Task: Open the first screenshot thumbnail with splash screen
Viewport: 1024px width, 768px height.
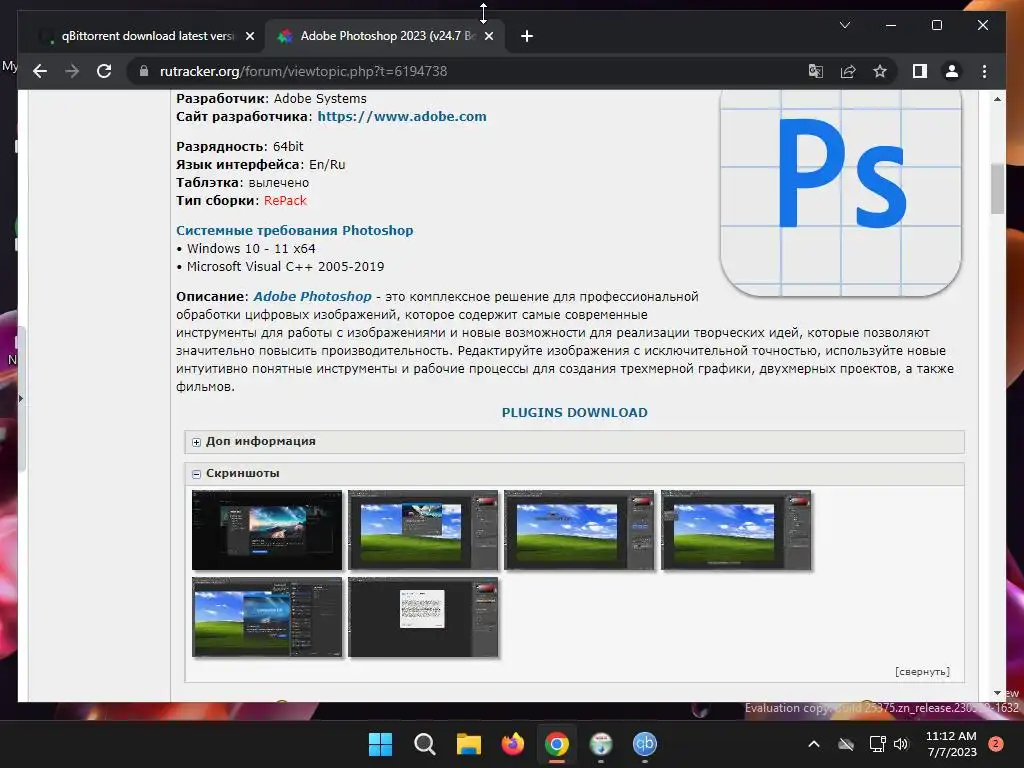Action: tap(266, 530)
